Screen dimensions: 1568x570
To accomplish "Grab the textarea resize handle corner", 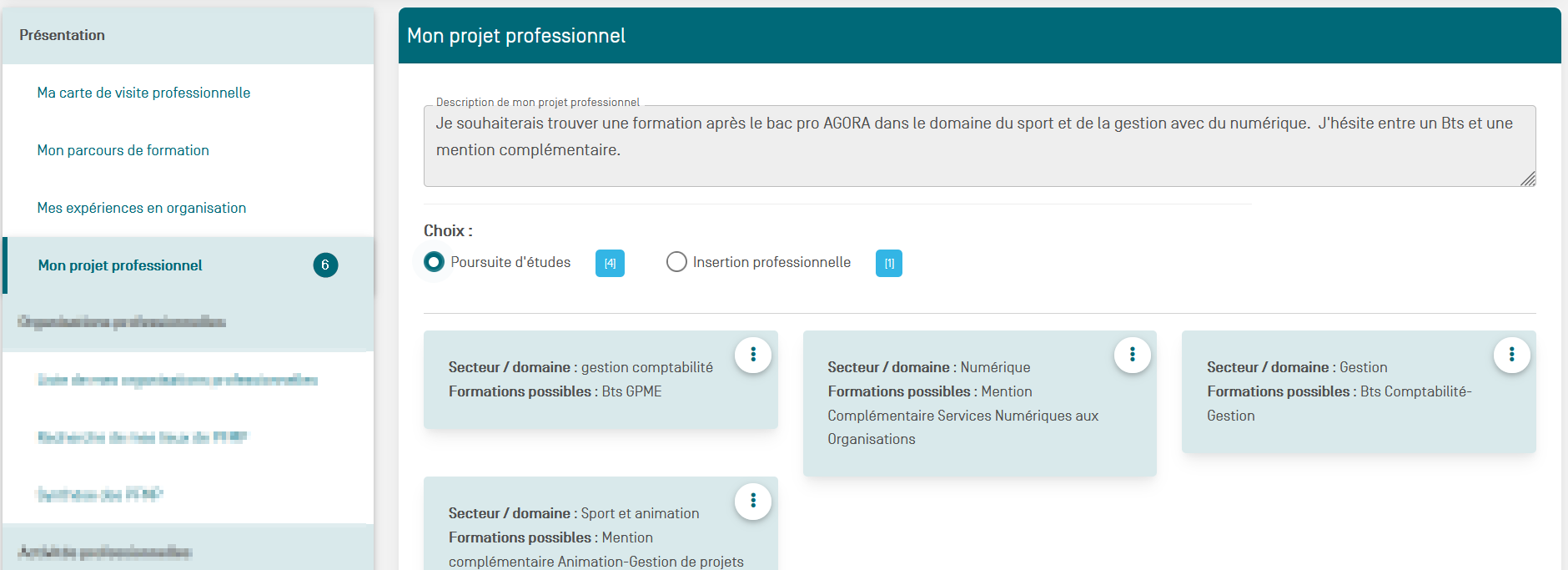I will pos(1527,179).
